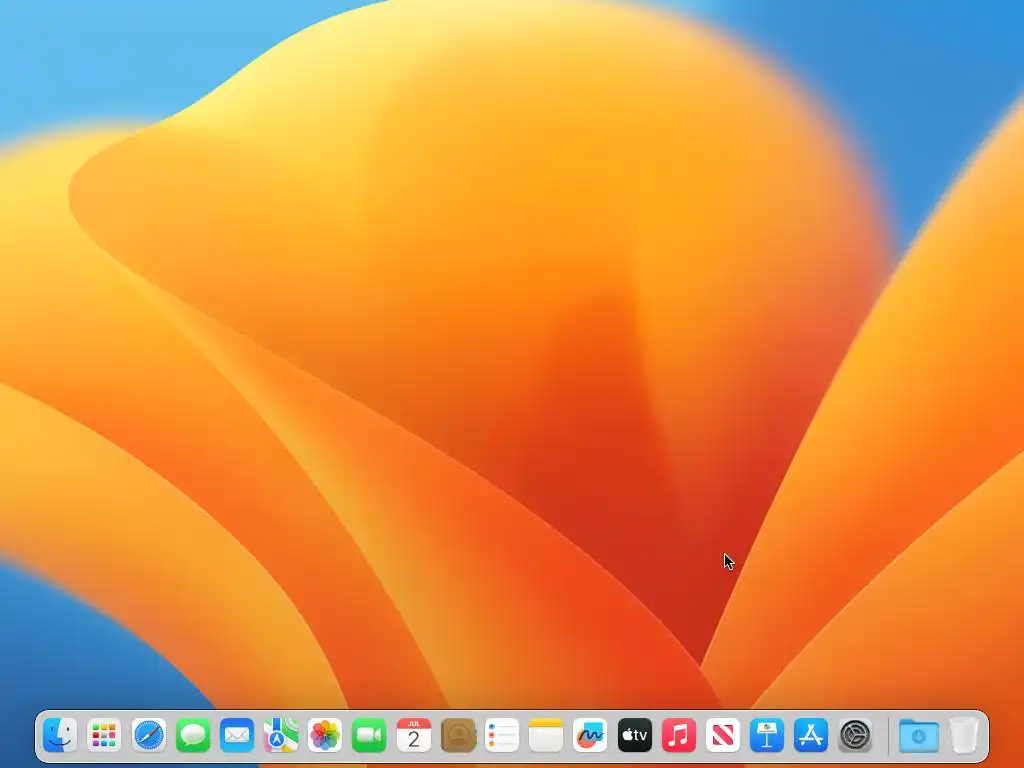The width and height of the screenshot is (1024, 768).
Task: Launch Reminders from the Dock
Action: [502, 735]
